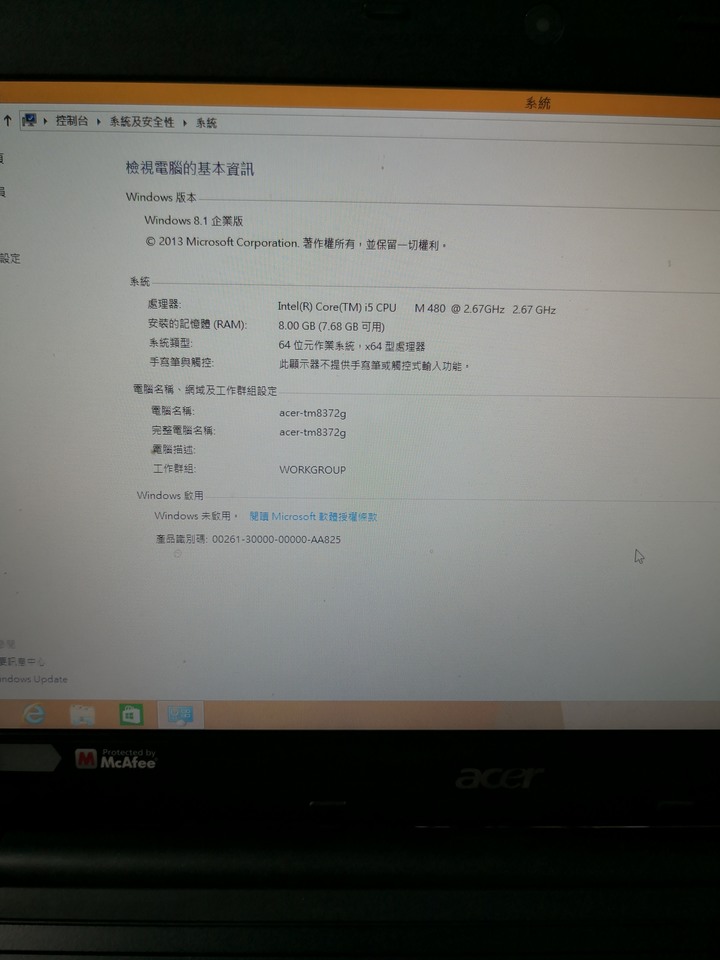The image size is (720, 960).
Task: Click the WORKGROUP value
Action: [312, 470]
